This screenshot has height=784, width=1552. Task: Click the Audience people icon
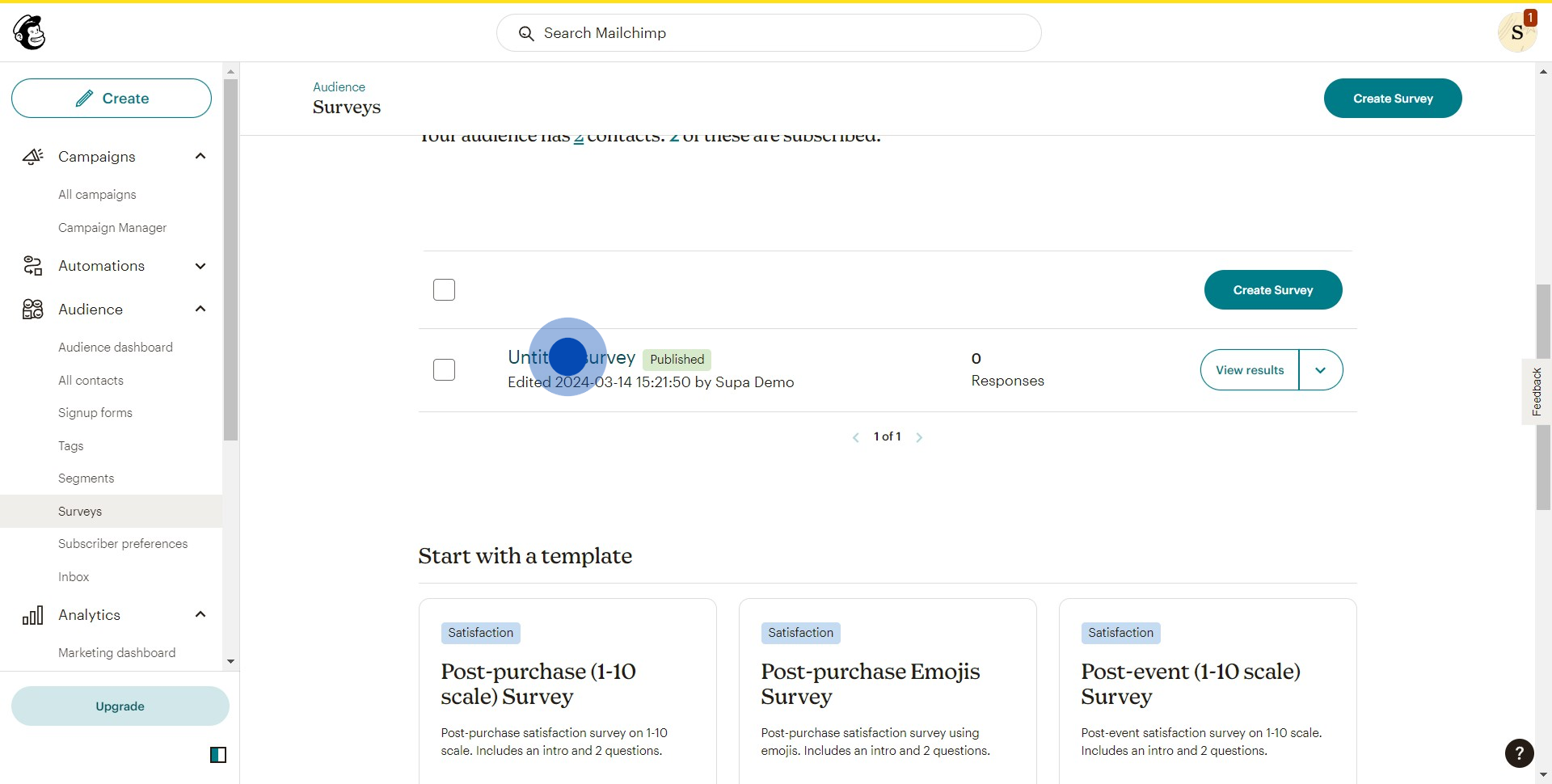32,310
